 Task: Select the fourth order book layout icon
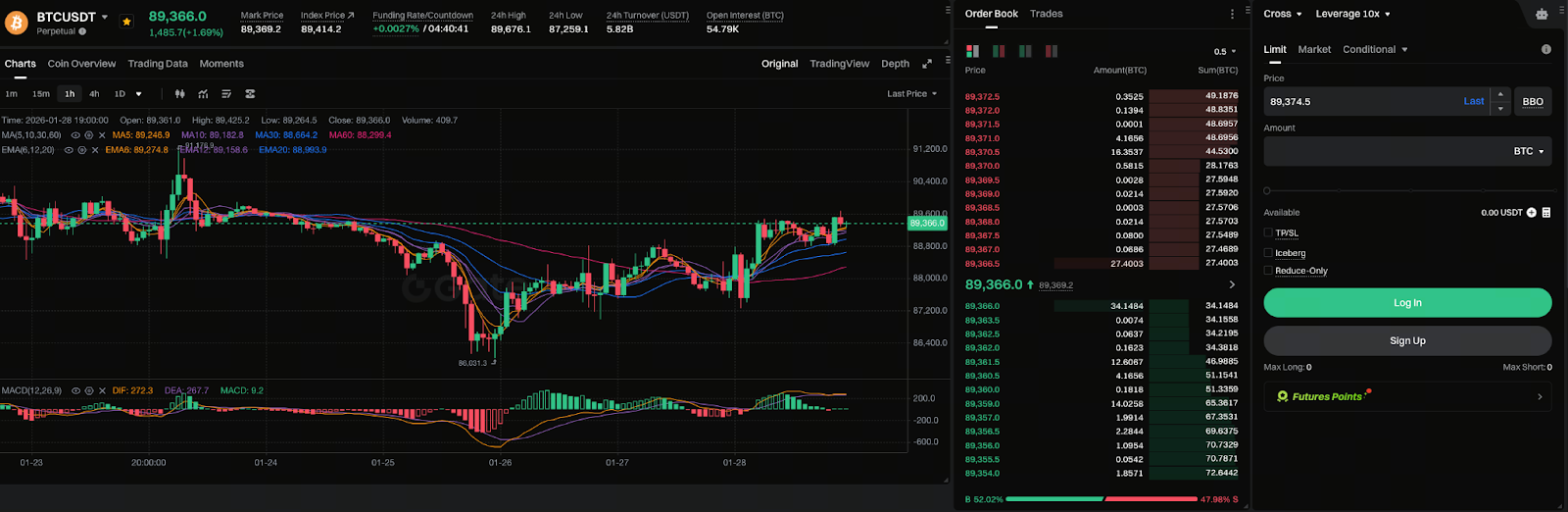(x=1052, y=51)
